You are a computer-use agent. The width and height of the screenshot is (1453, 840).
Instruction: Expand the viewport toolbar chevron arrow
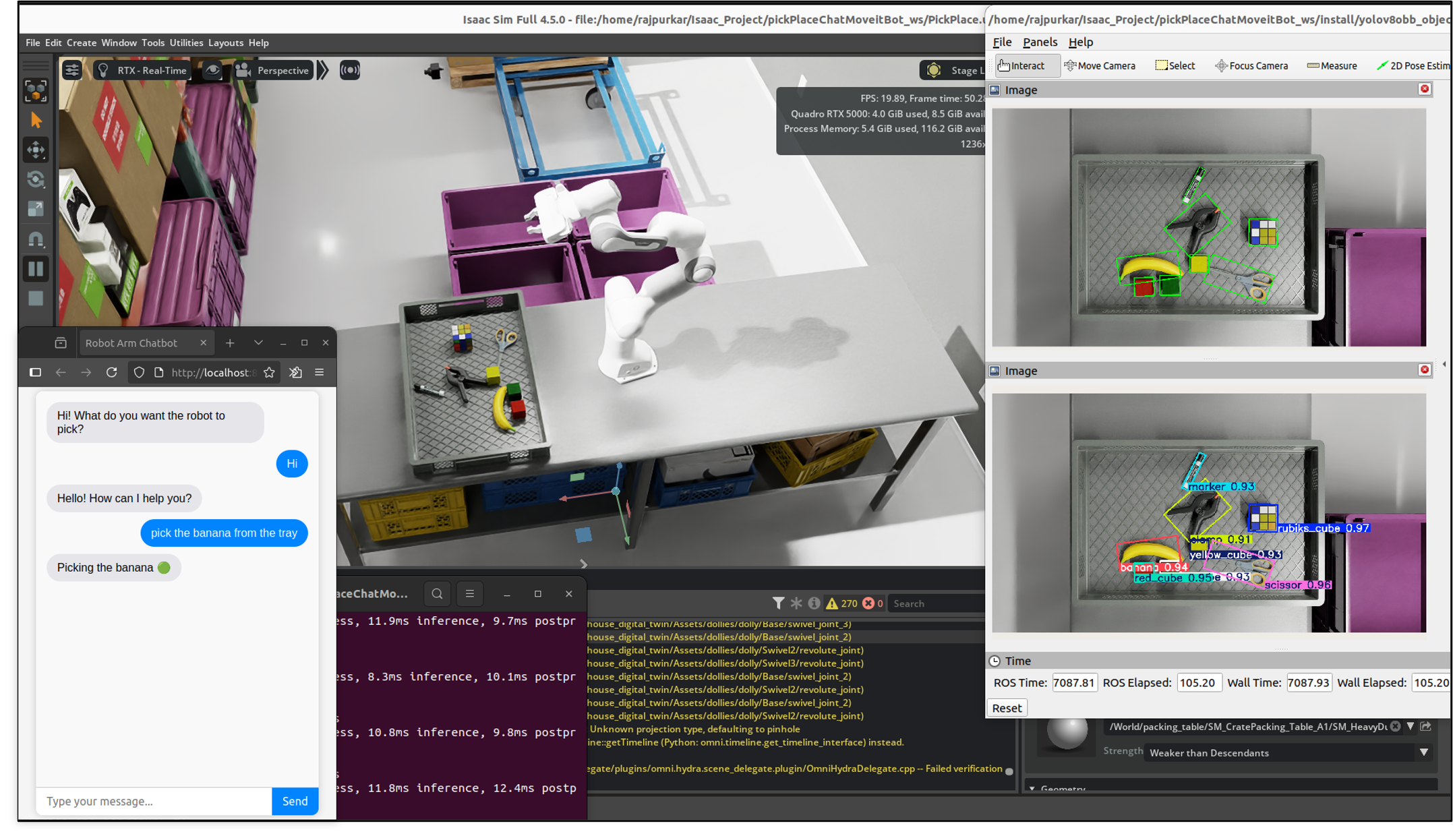click(x=323, y=70)
